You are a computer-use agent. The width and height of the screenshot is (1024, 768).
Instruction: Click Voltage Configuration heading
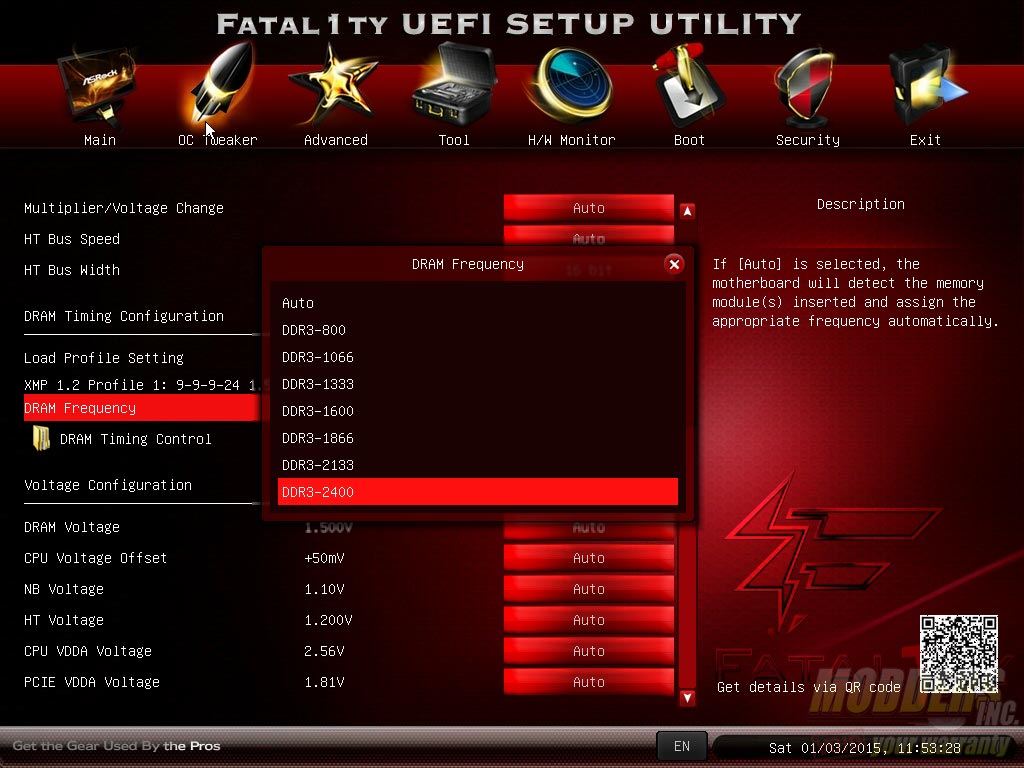point(108,485)
